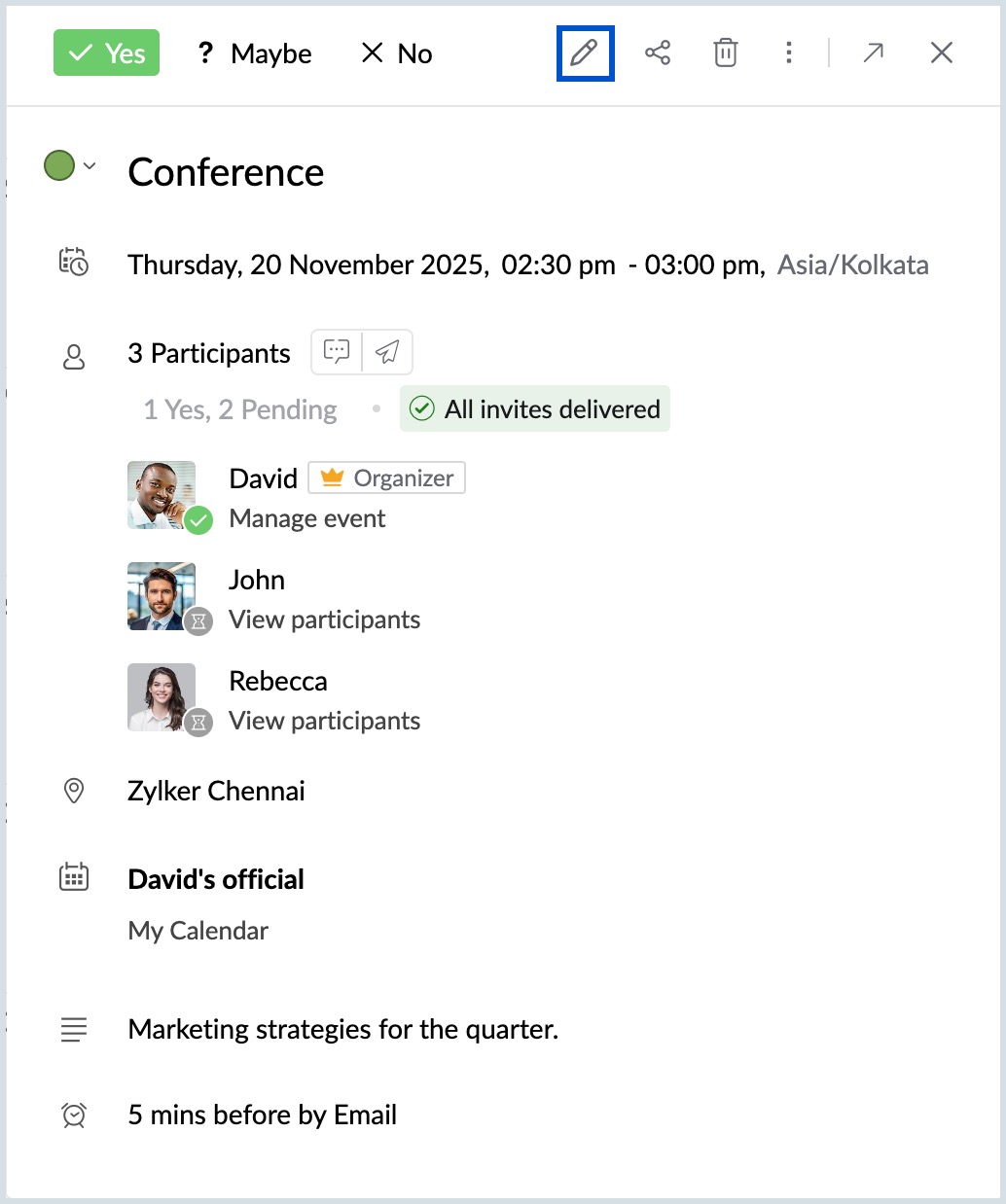Expand the event color dropdown chevron
The image size is (1006, 1204).
click(x=90, y=166)
